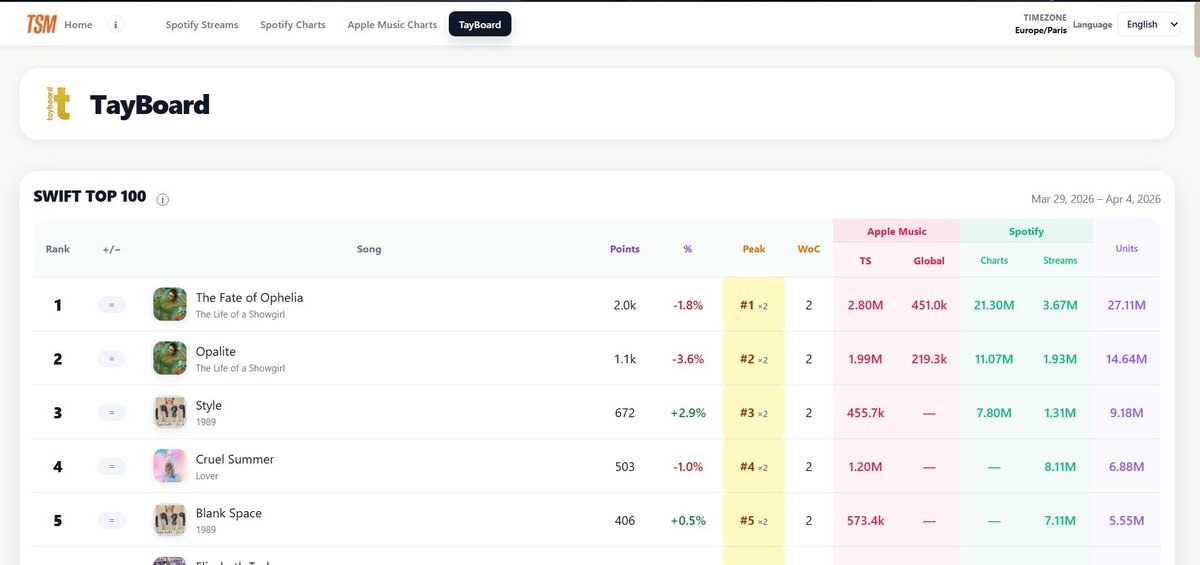
Task: Sort by Rank column header
Action: coord(58,249)
